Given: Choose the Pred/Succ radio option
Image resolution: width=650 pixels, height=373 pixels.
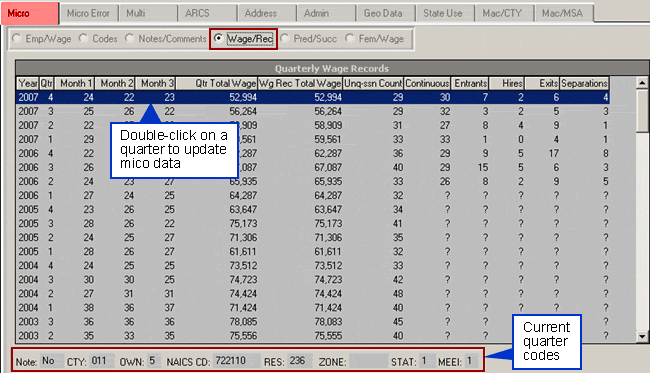Looking at the screenshot, I should click(x=309, y=39).
